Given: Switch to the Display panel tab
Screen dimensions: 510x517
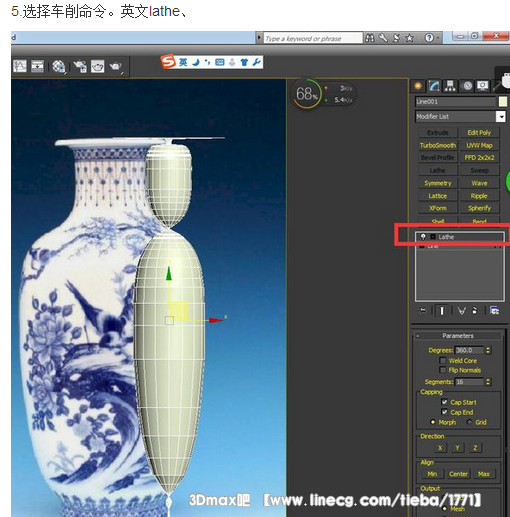Looking at the screenshot, I should (483, 86).
